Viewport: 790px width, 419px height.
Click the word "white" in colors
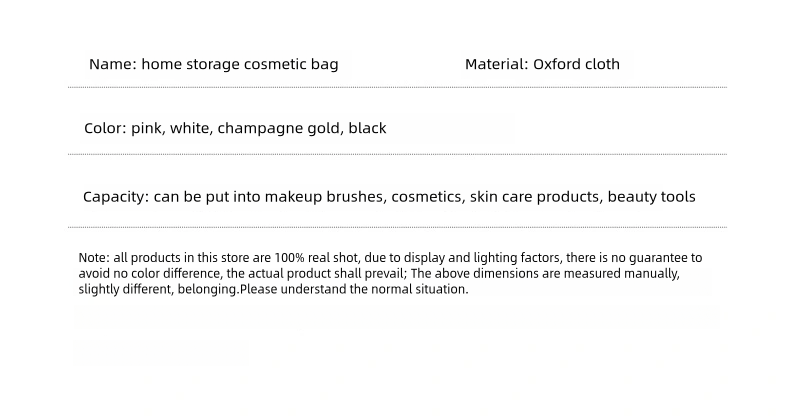pos(190,129)
